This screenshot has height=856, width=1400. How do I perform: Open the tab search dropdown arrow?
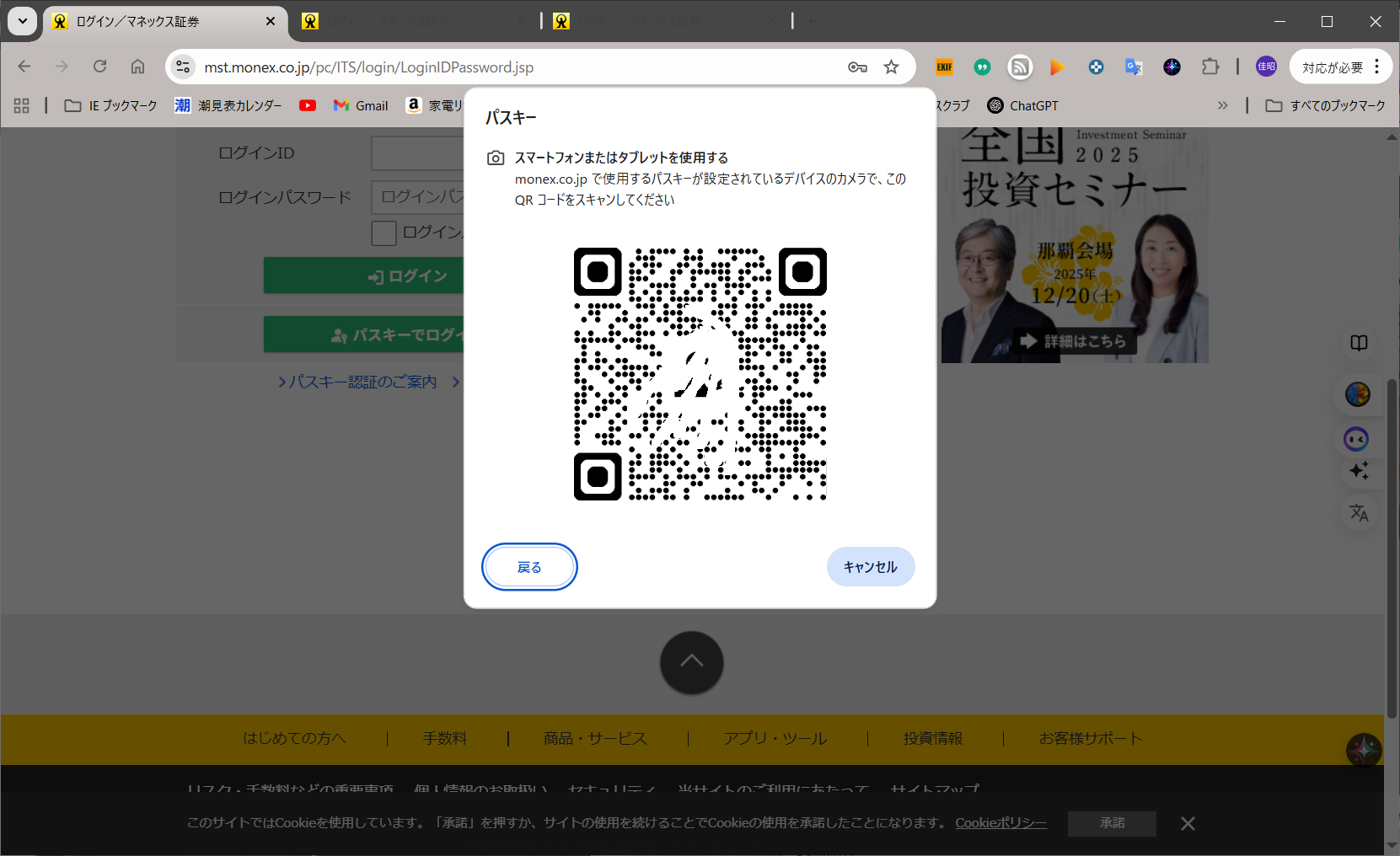click(x=23, y=21)
